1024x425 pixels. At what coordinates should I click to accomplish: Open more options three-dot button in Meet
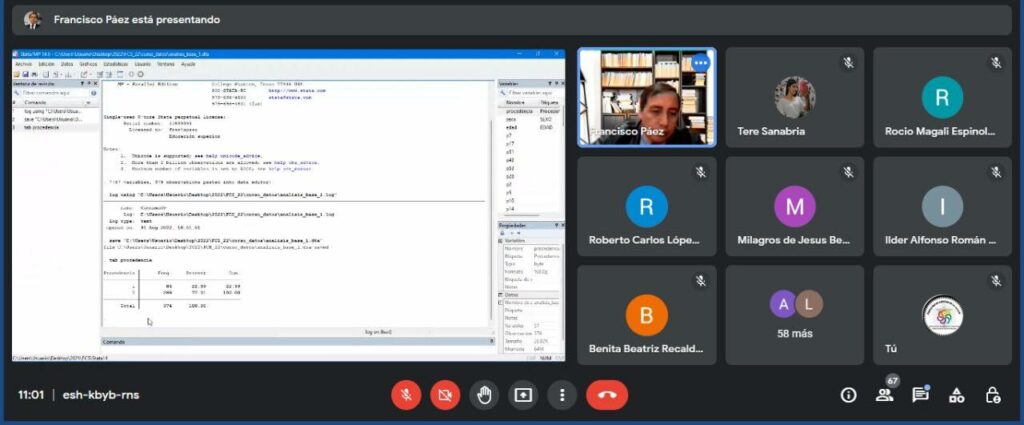click(x=562, y=395)
